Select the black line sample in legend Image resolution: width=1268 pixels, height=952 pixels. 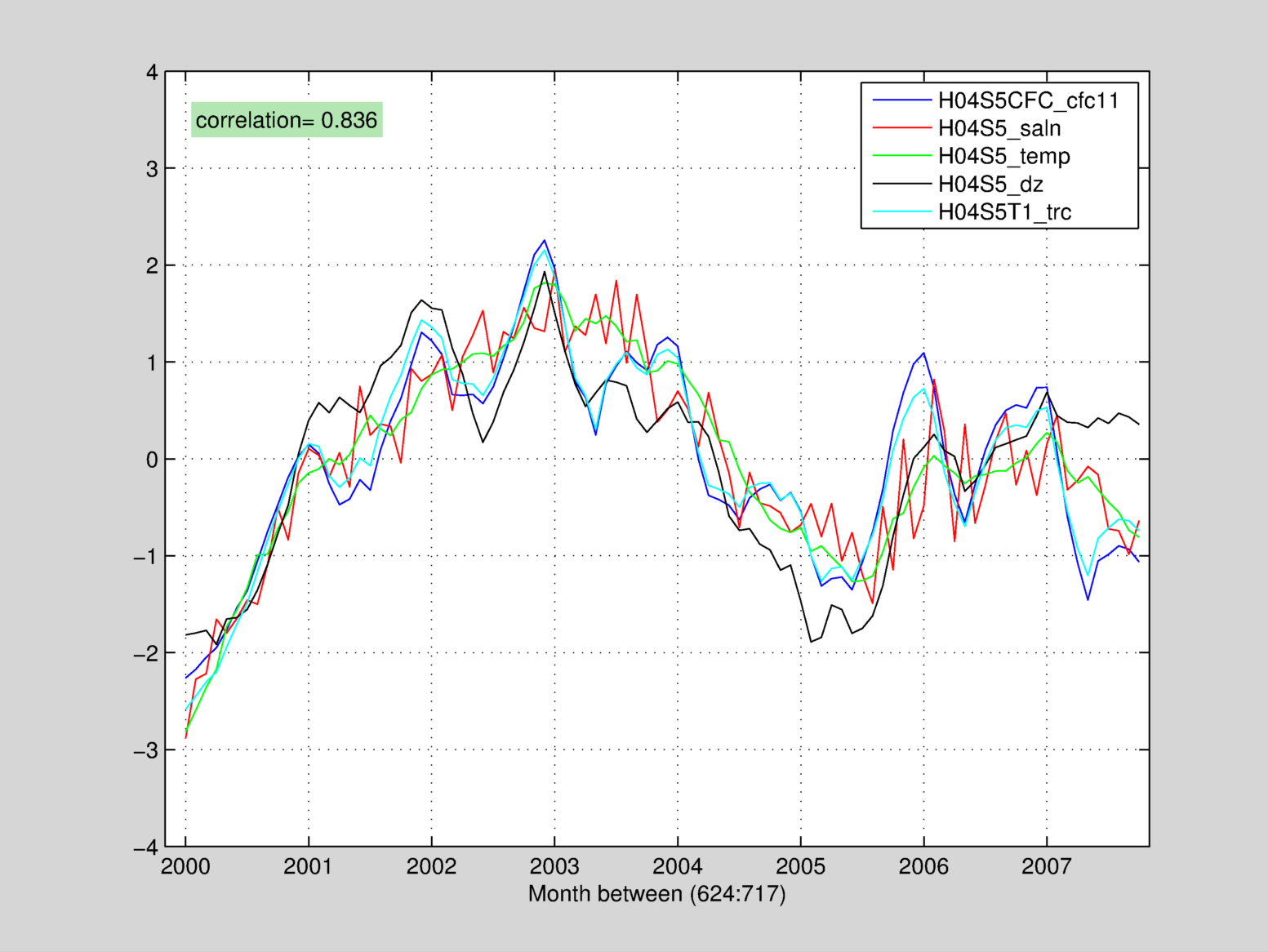click(x=901, y=184)
